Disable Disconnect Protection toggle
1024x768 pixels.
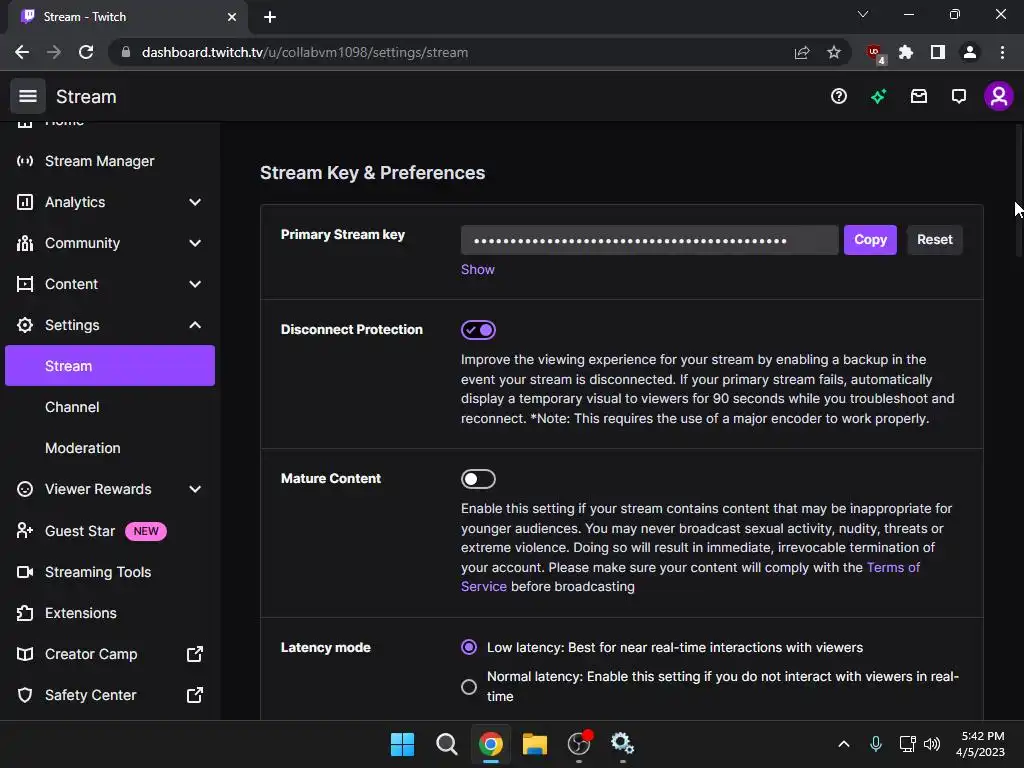coord(478,330)
